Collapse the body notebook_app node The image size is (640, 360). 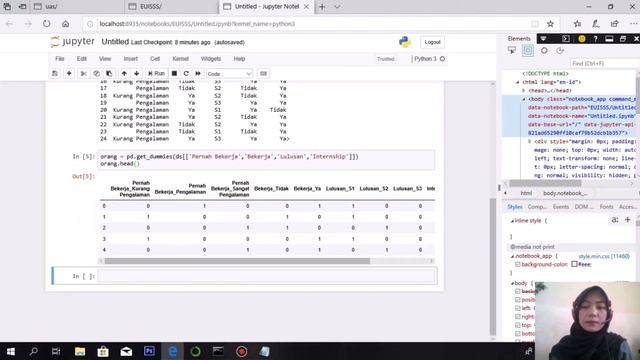[524, 99]
